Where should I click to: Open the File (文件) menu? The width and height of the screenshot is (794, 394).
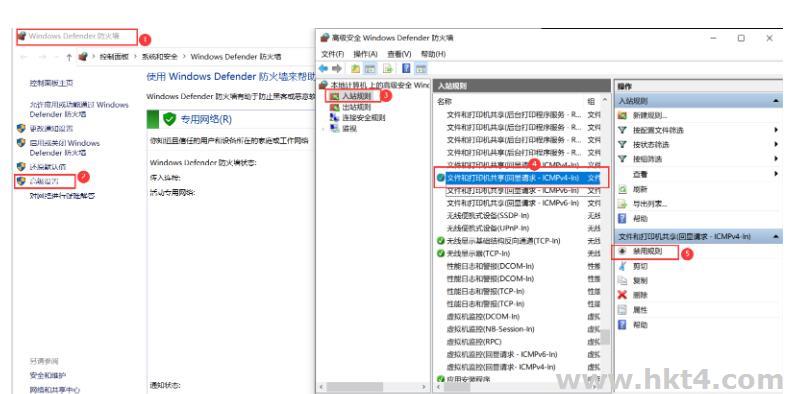(333, 54)
